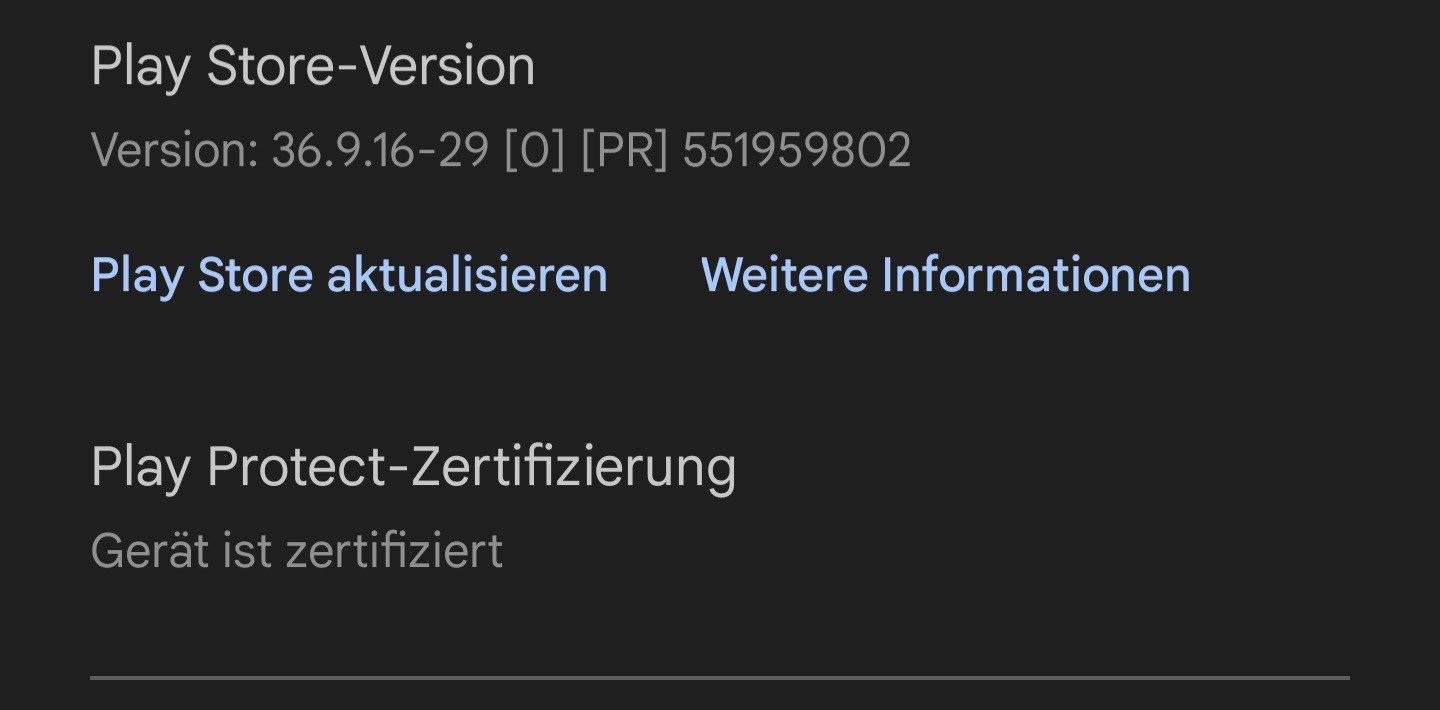Tap the "[0]" tag in version text
This screenshot has height=710, width=1440.
pos(535,151)
